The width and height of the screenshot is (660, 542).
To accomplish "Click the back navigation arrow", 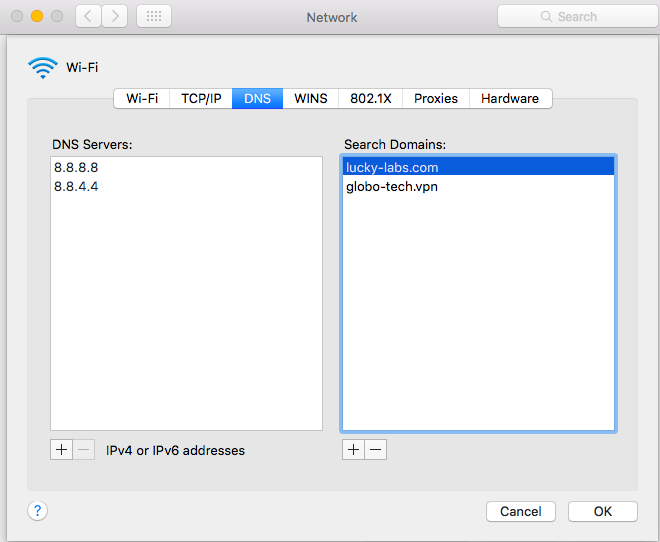I will [x=88, y=17].
